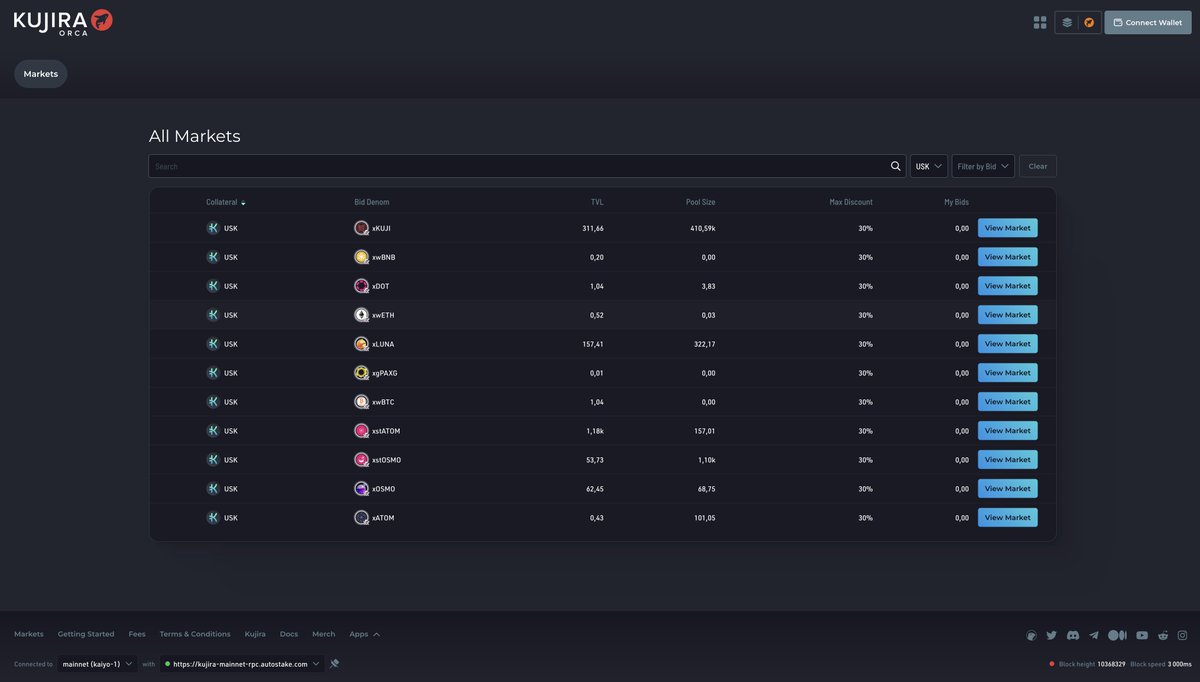This screenshot has height=682, width=1200.
Task: Click the xstATOM token icon
Action: 361,431
